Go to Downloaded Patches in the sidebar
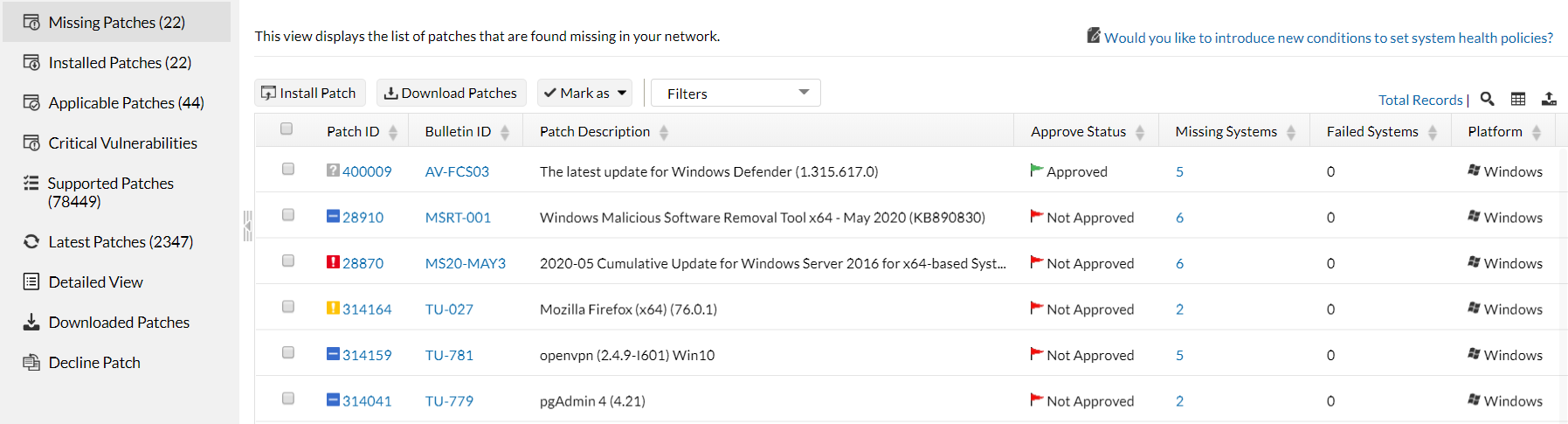1568x424 pixels. [x=119, y=323]
